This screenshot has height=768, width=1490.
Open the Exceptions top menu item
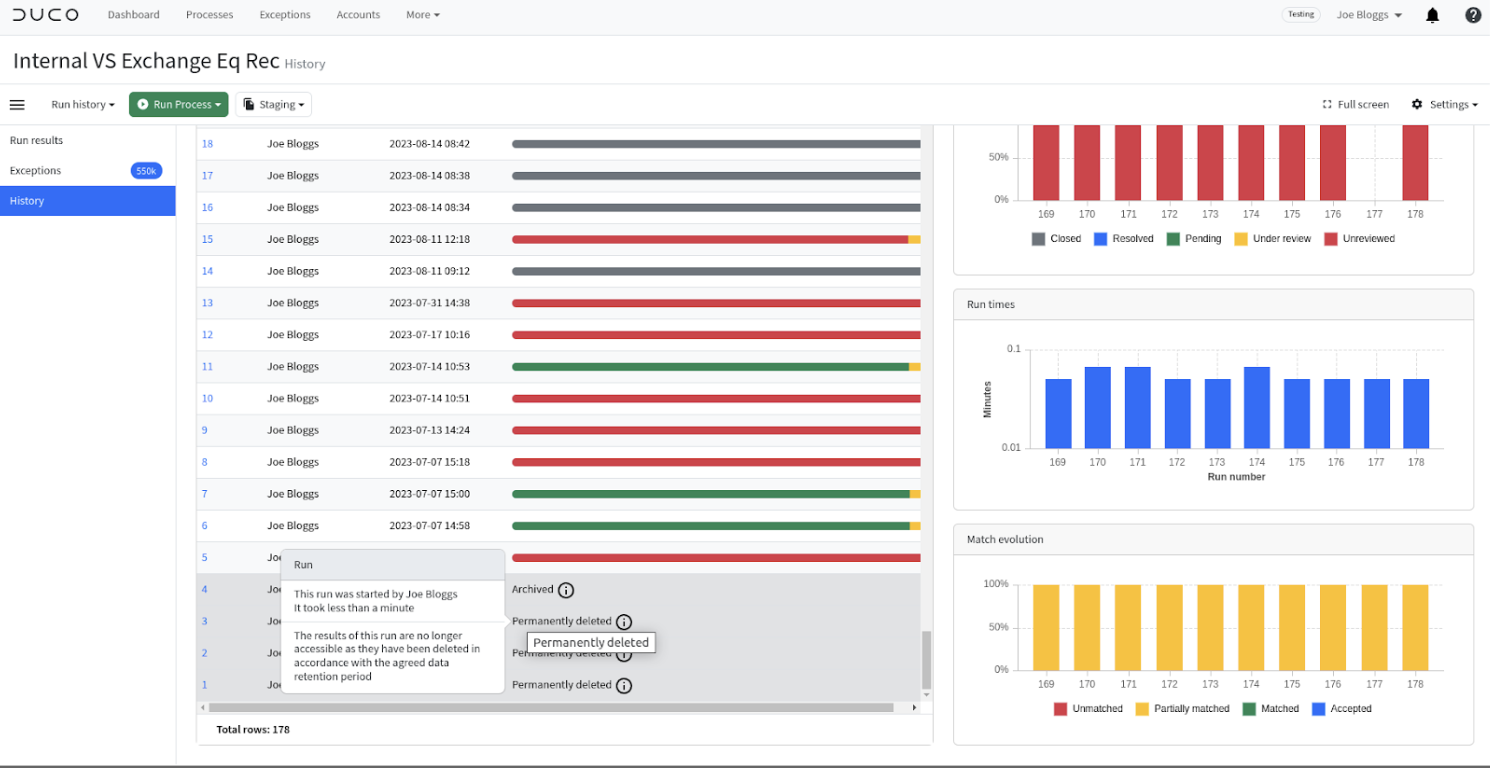click(285, 15)
